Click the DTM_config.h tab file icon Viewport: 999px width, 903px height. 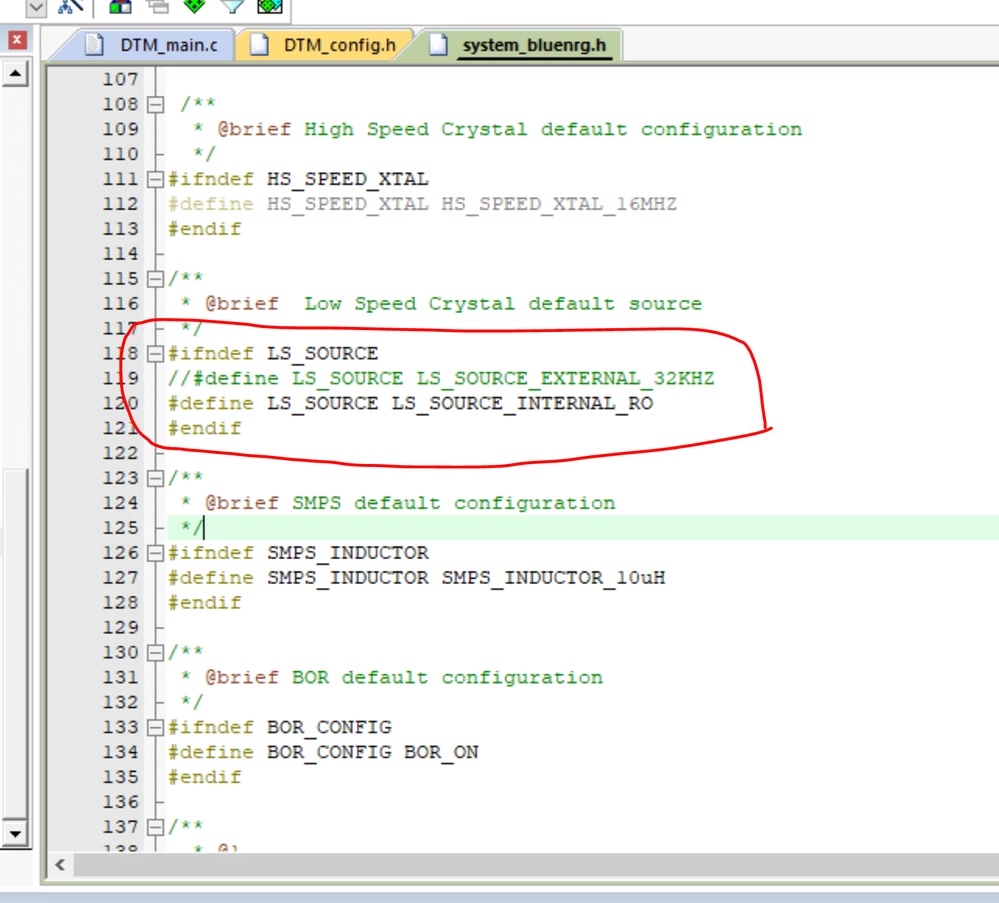(259, 45)
